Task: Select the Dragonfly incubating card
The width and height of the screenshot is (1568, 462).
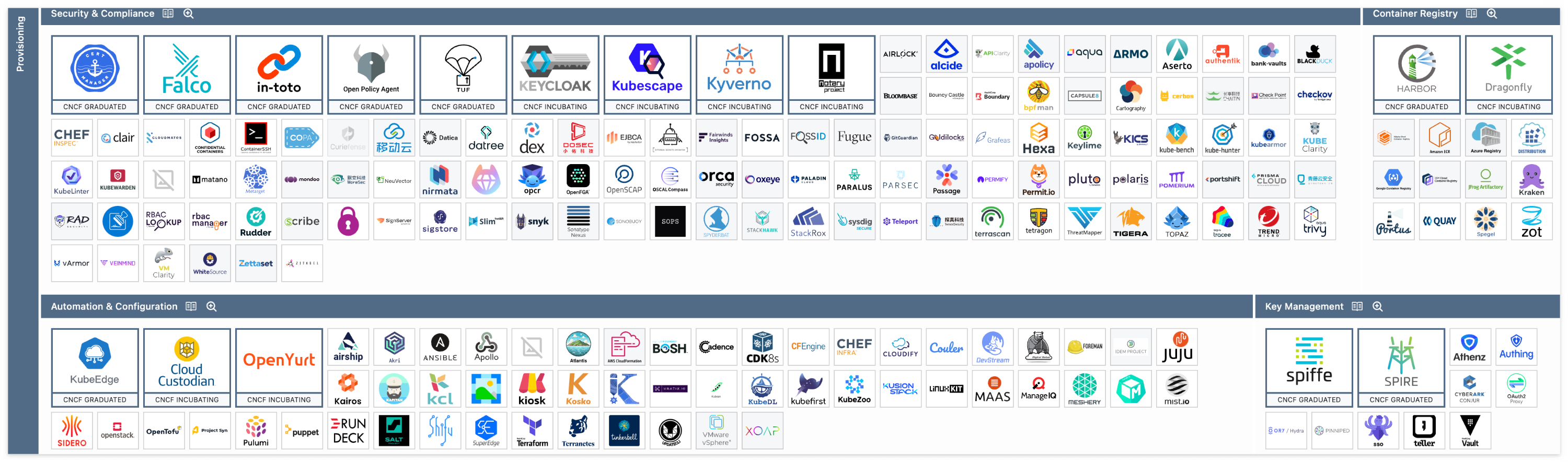Action: (1508, 75)
